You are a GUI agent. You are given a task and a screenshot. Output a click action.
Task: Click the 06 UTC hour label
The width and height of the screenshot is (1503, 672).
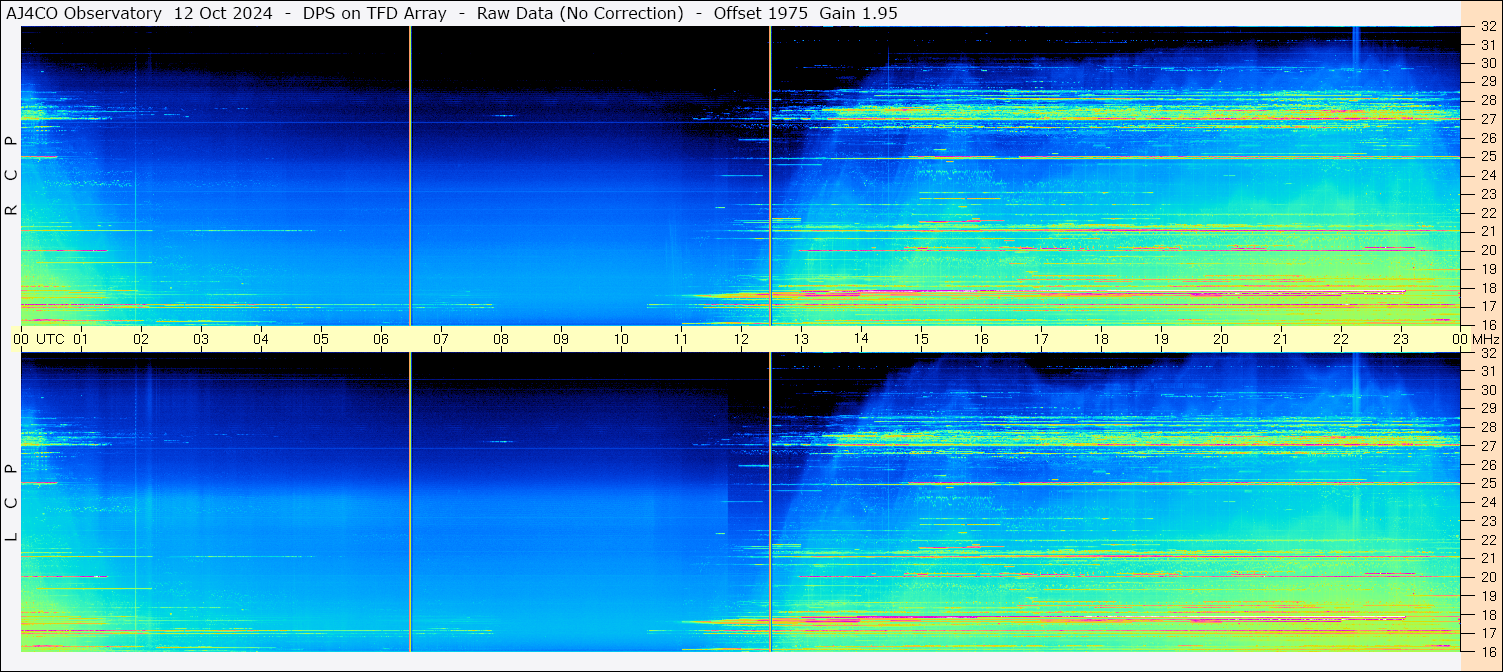click(x=381, y=339)
